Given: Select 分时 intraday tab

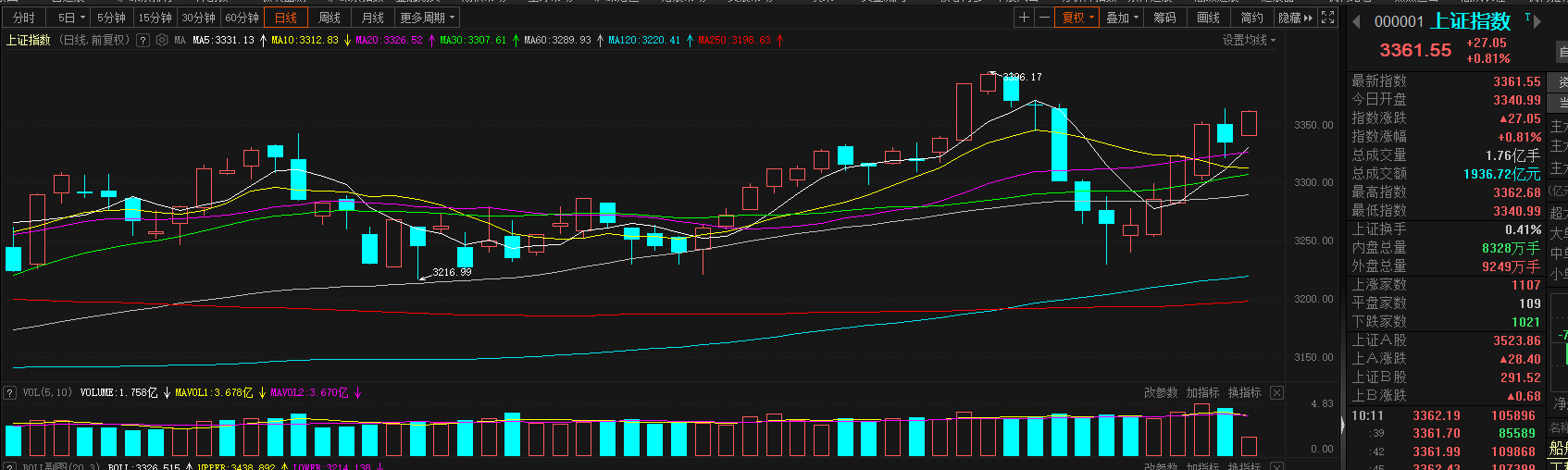Looking at the screenshot, I should click(24, 18).
